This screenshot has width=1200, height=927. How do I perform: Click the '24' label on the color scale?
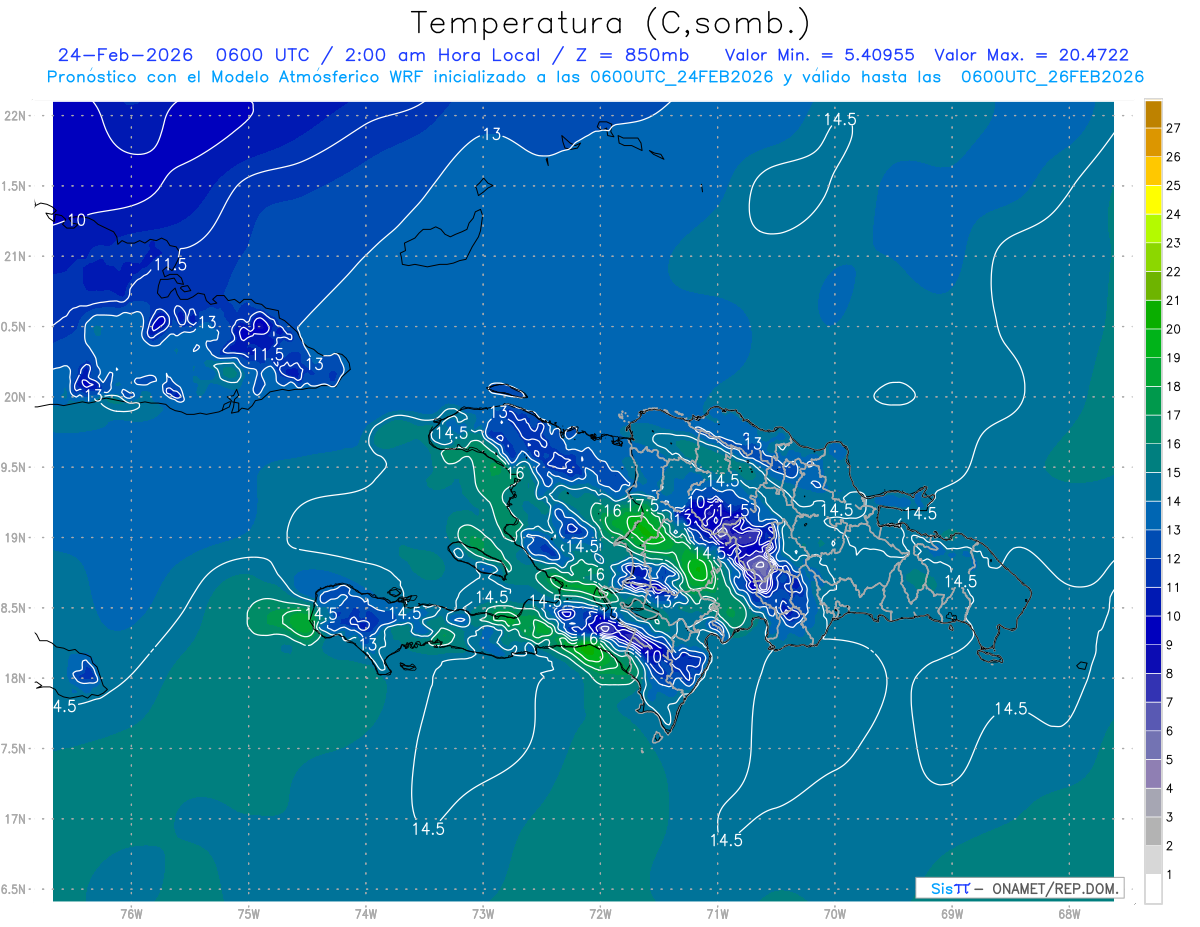(1174, 214)
